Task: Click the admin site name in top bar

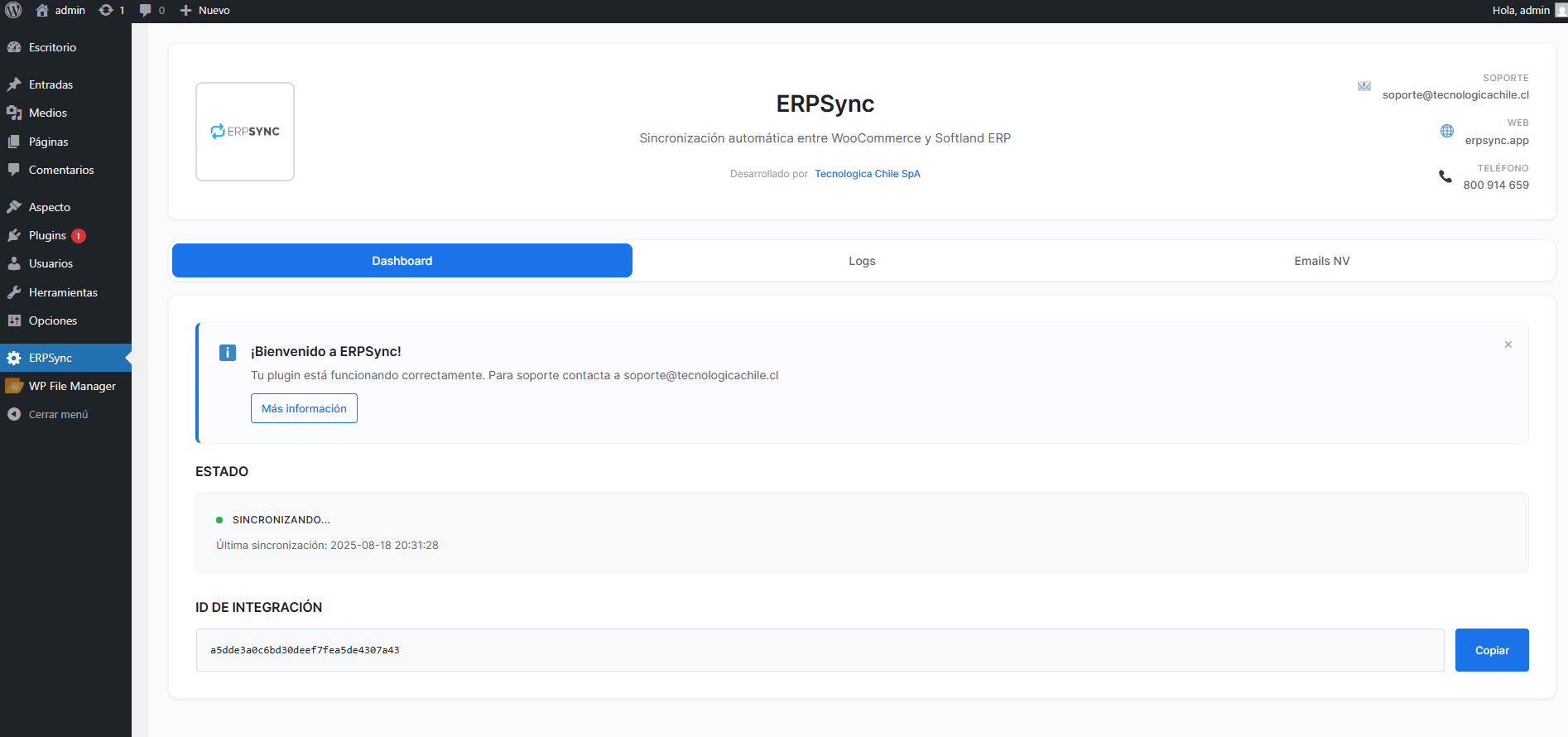Action: point(70,10)
